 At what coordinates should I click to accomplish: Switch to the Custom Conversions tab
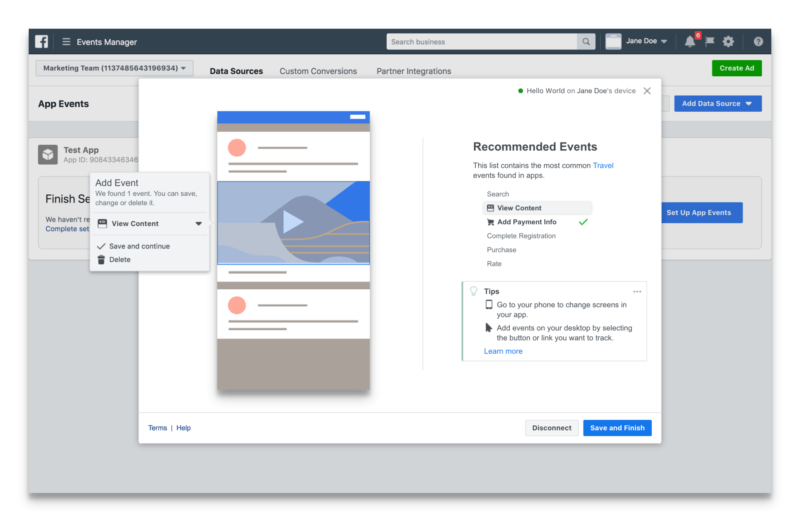318,71
